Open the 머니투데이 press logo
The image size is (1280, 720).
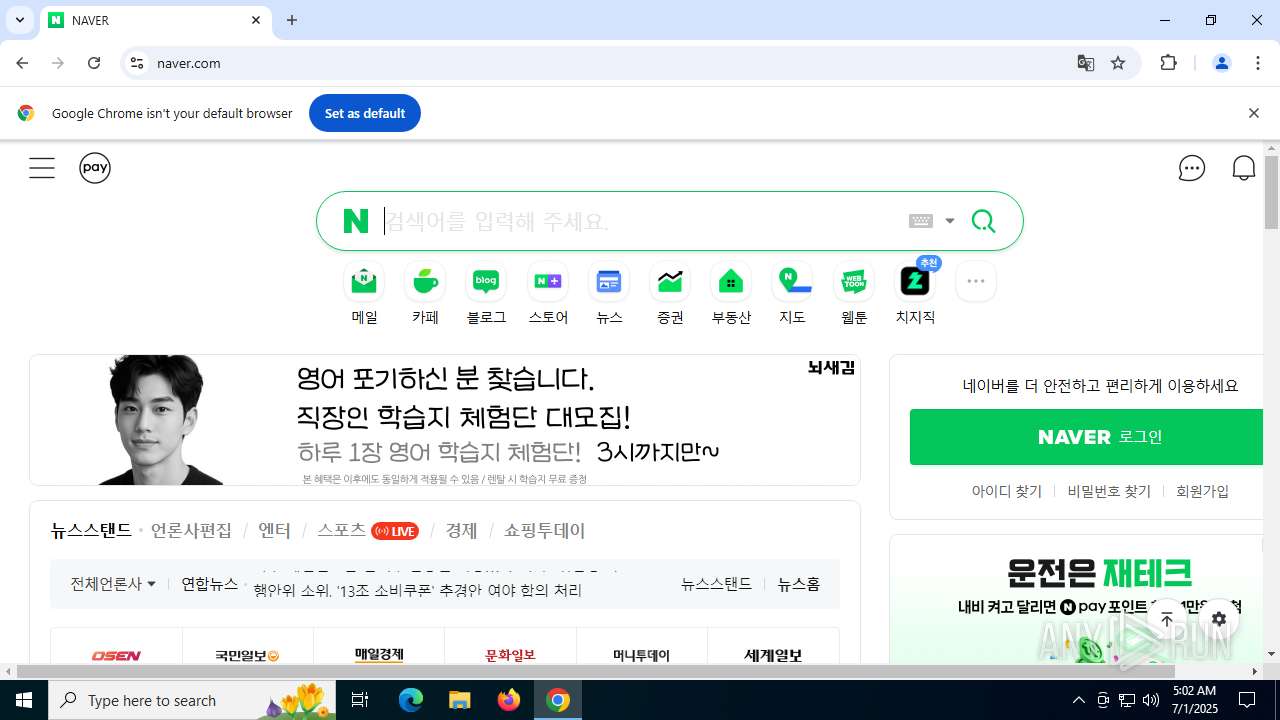pyautogui.click(x=642, y=655)
